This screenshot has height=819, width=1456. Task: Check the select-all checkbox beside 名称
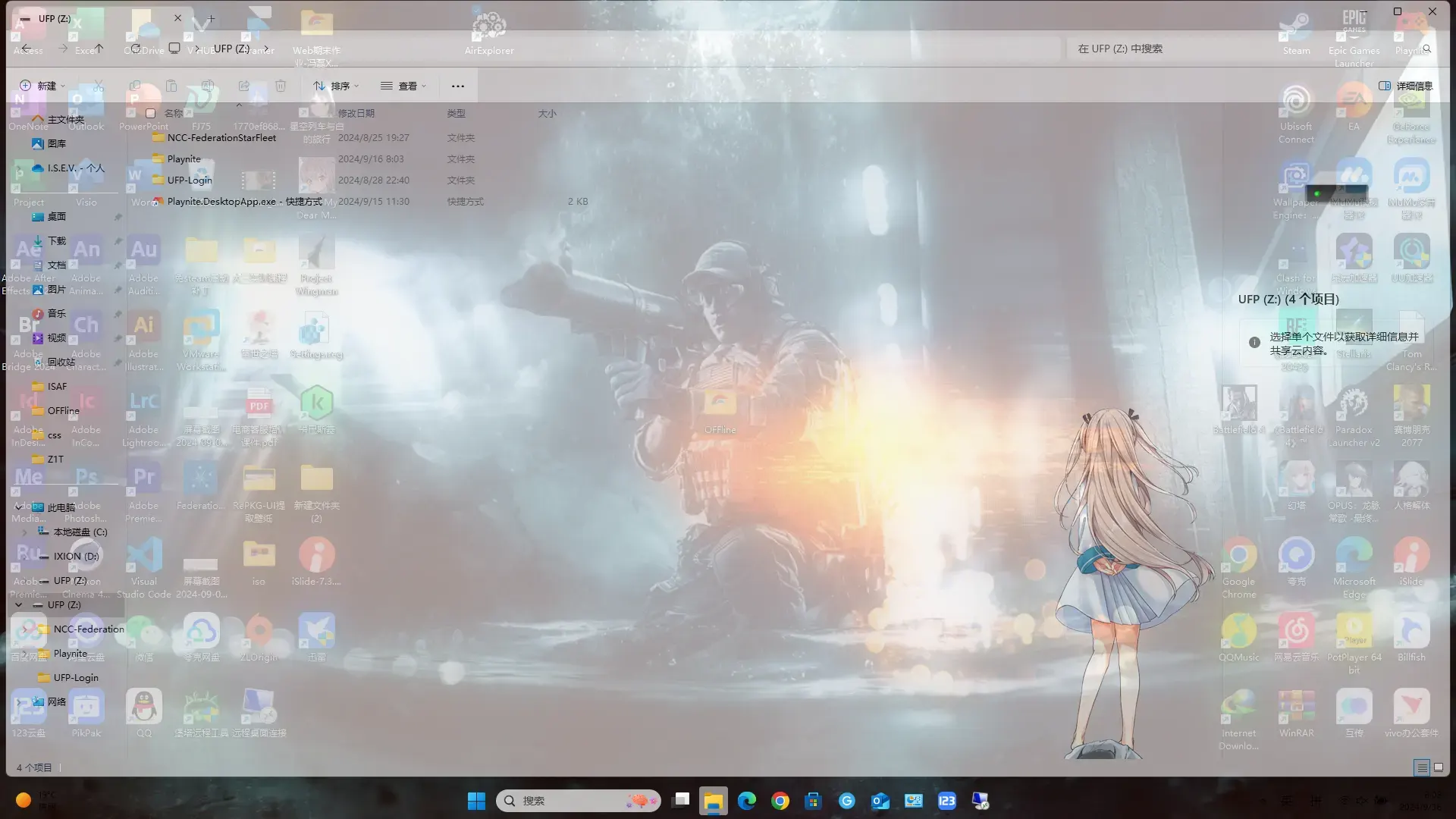tap(150, 114)
